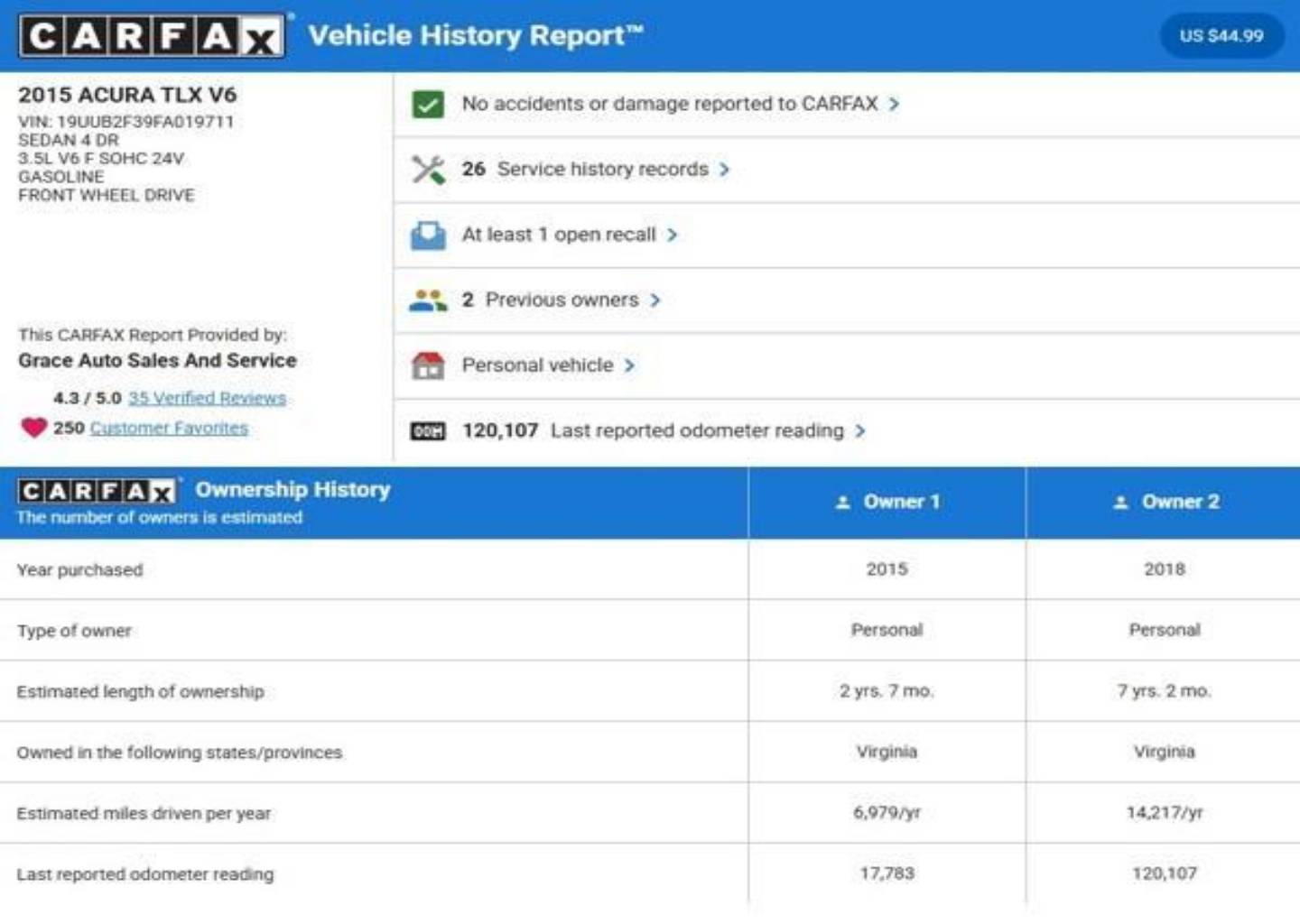Click Owner 2 ownership length 7 yrs. 2 mo.
The image size is (1300, 924).
click(x=1165, y=691)
